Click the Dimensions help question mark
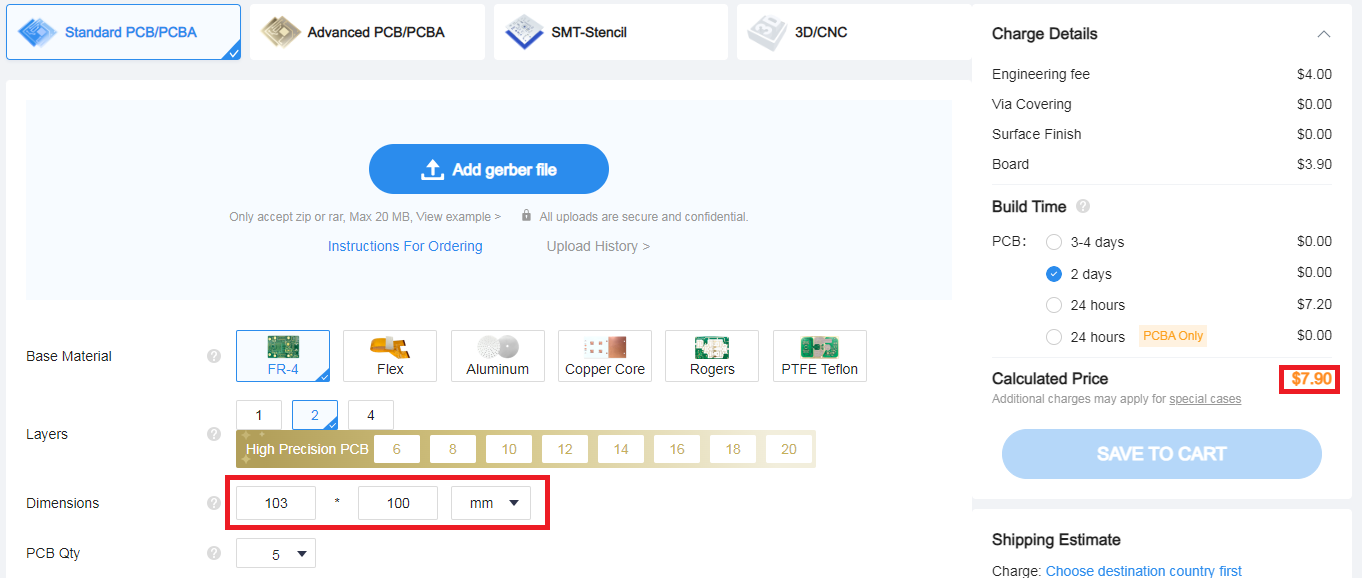 [214, 503]
